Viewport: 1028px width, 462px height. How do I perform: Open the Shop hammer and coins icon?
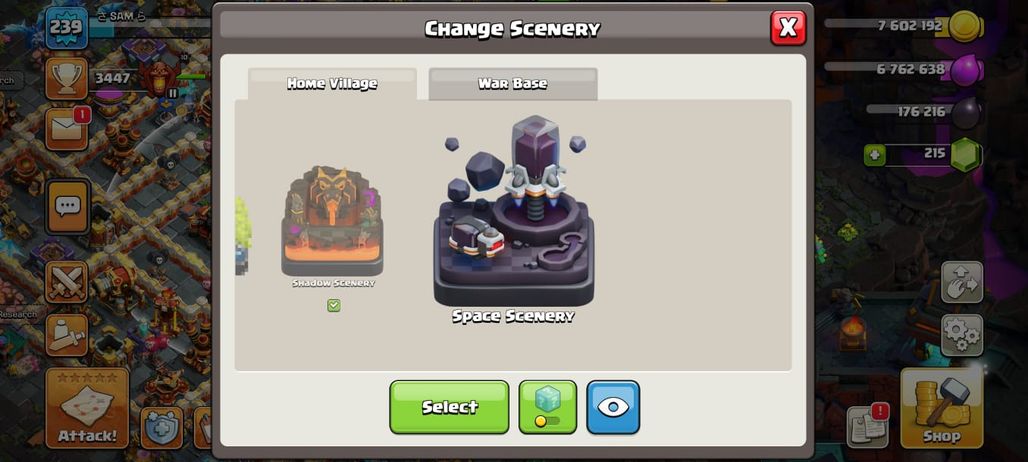[941, 408]
